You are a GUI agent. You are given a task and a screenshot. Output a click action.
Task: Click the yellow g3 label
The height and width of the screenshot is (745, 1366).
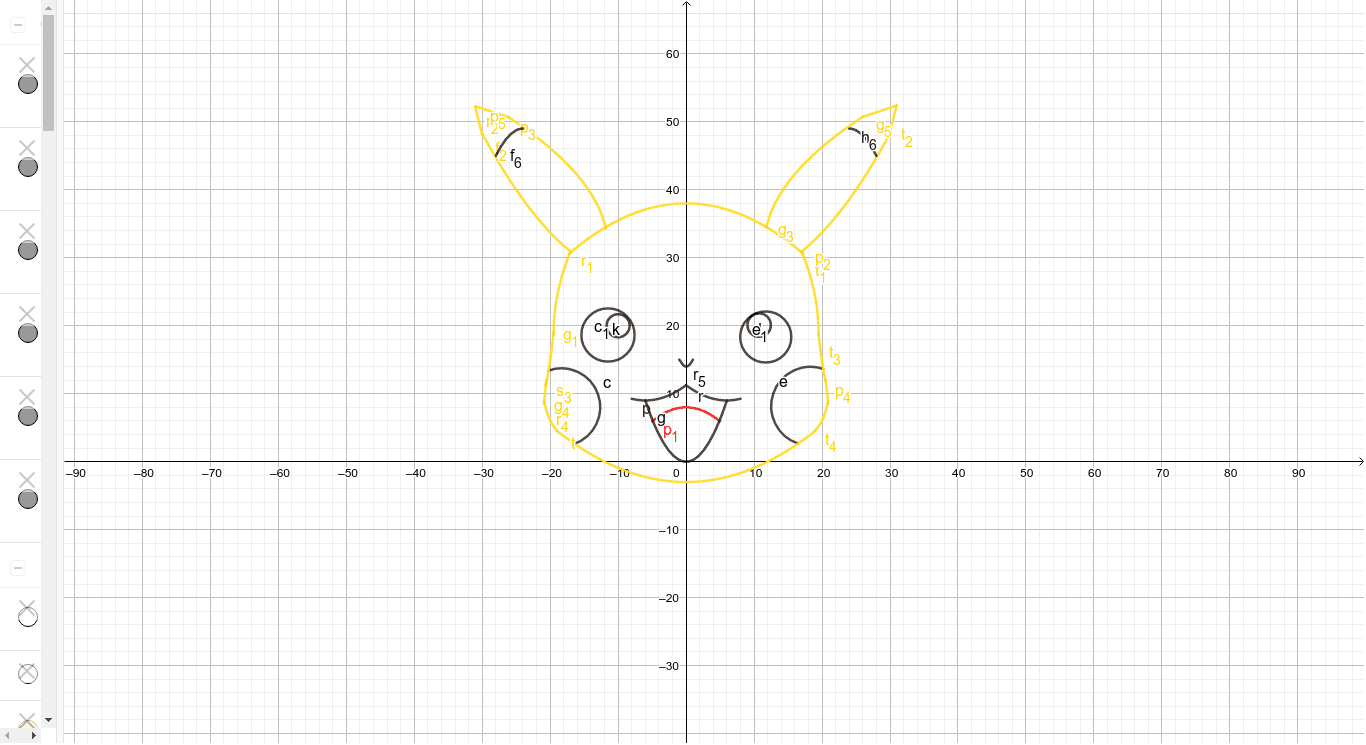pos(785,234)
